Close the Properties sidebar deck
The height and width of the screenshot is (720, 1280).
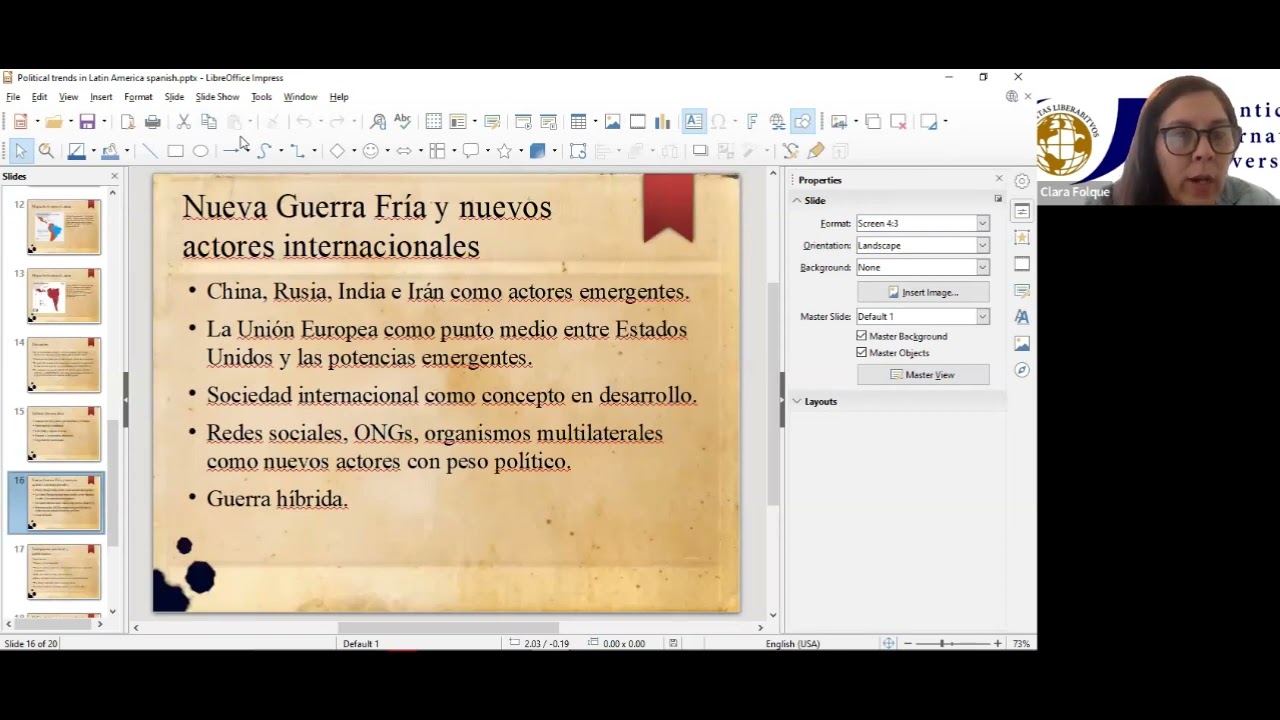pyautogui.click(x=998, y=179)
